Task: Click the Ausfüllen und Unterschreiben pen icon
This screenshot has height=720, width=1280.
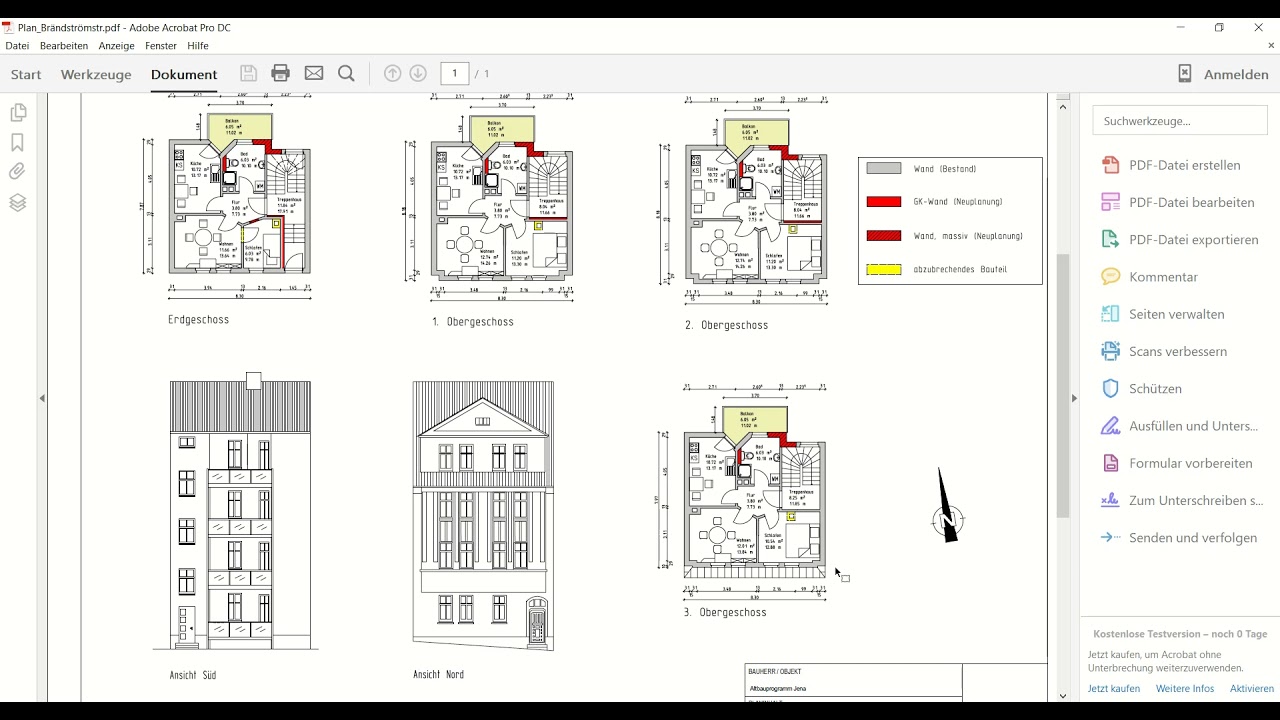Action: (1110, 426)
